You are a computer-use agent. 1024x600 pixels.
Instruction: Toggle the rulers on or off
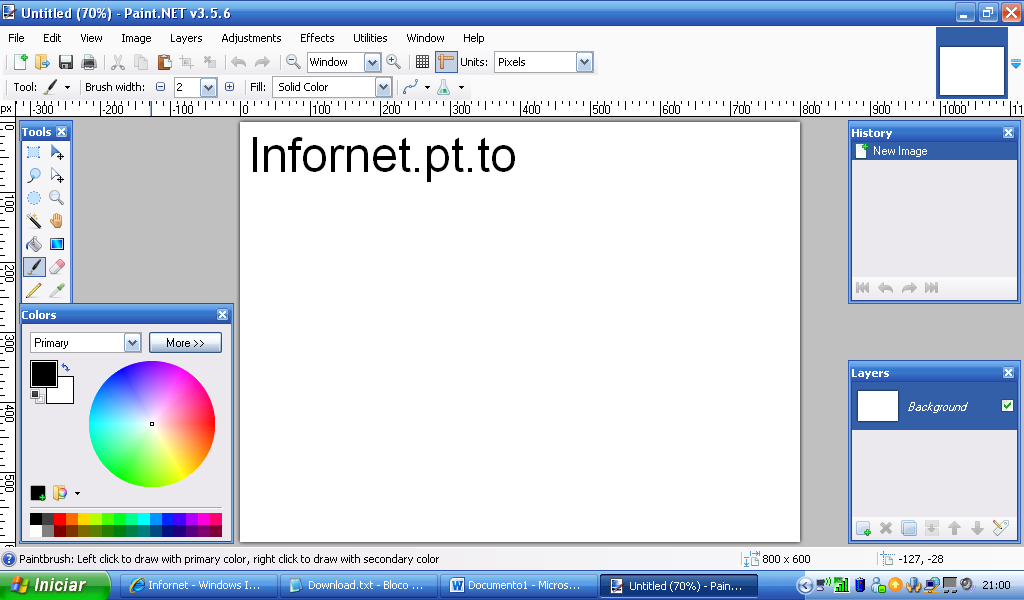pos(446,62)
